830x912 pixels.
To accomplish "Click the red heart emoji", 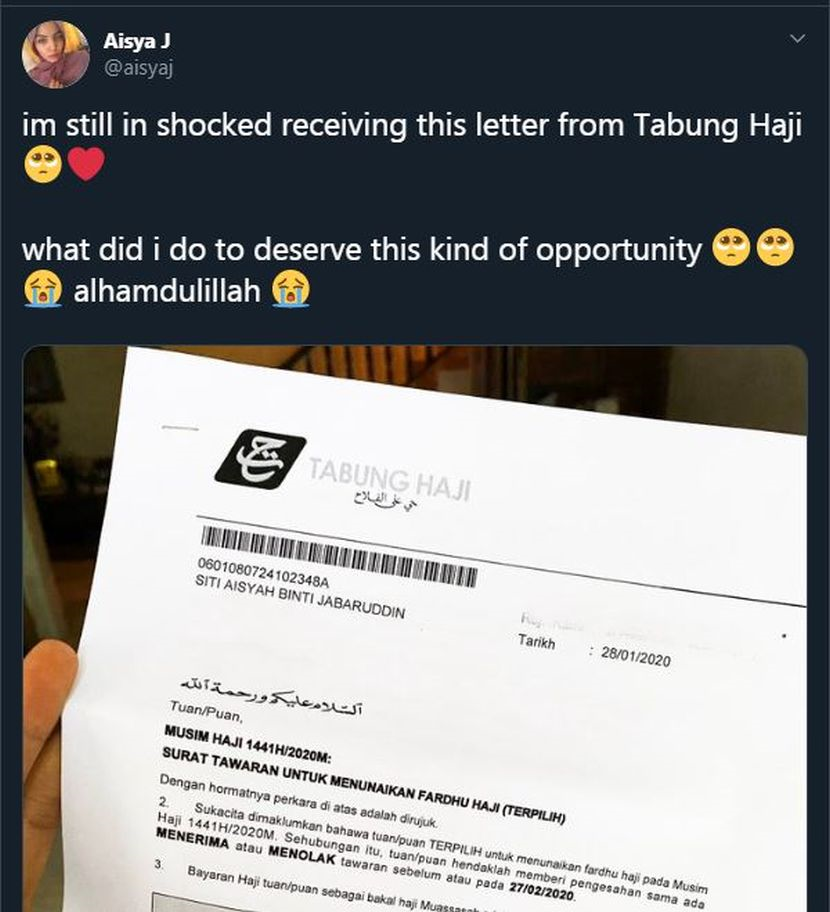I will point(86,164).
